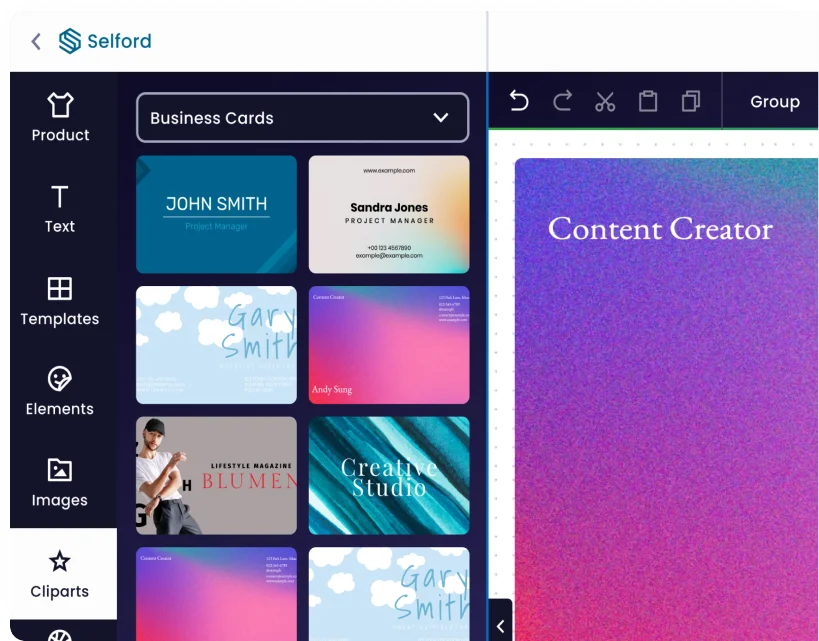Open the Business Cards category dropdown
819x641 pixels.
(x=302, y=118)
